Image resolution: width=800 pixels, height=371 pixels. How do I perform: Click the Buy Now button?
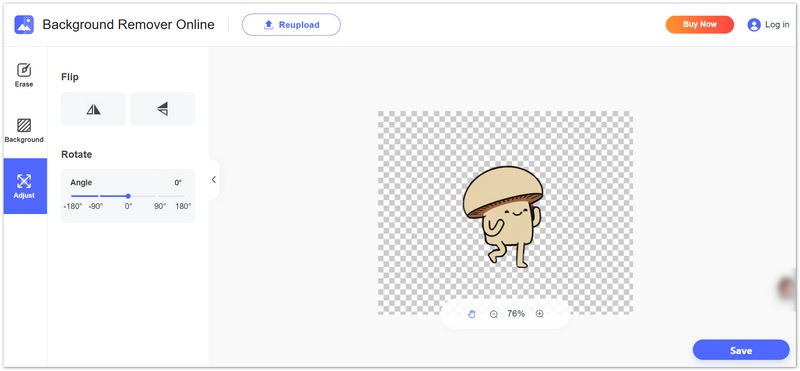point(699,24)
